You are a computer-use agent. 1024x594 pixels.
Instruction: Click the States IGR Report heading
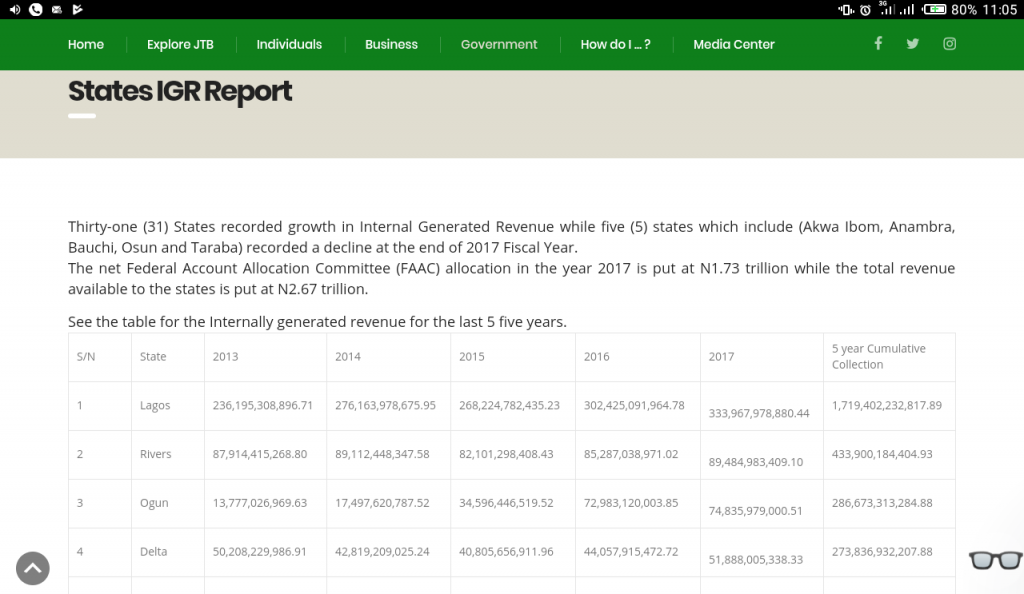[180, 92]
